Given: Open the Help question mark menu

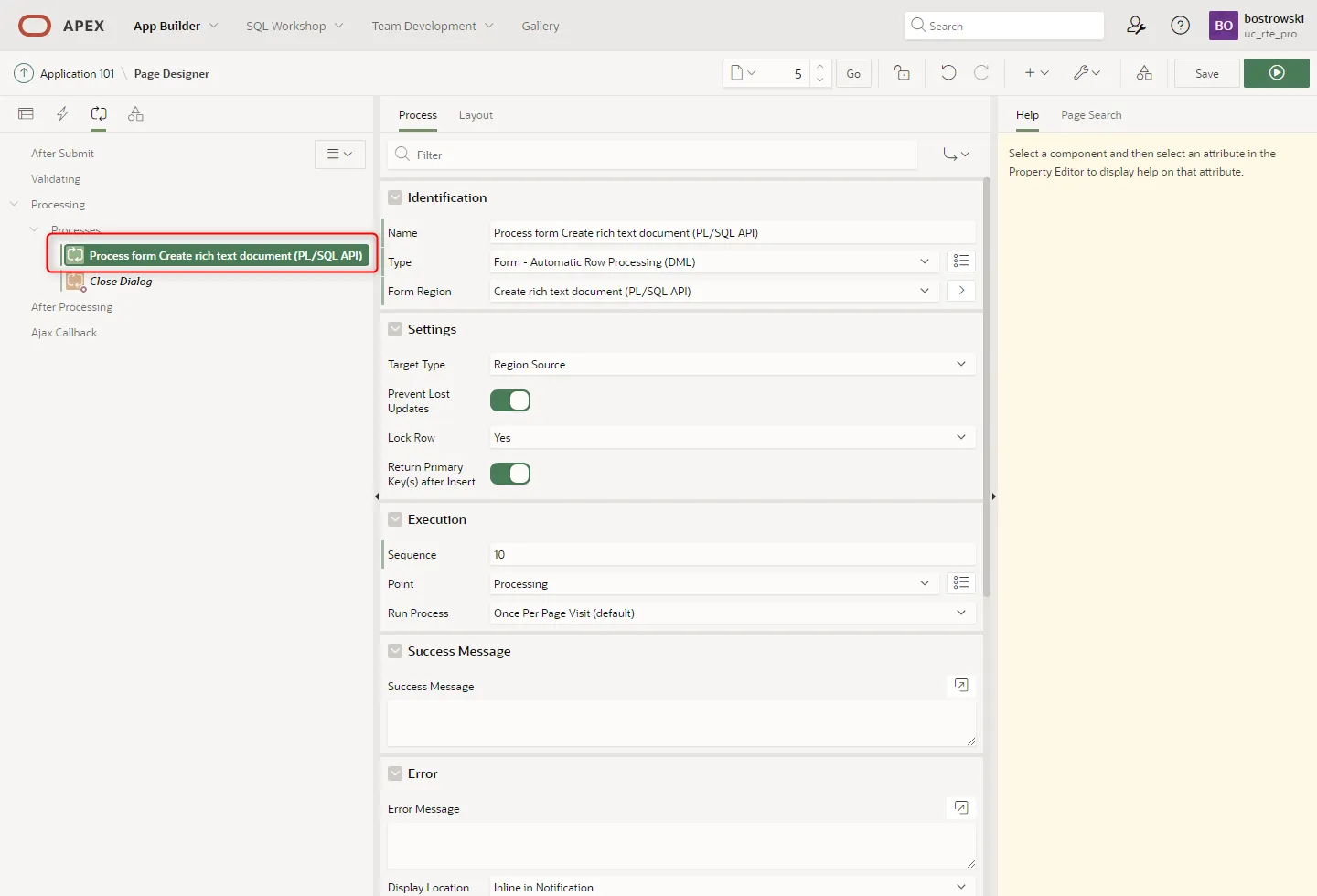Looking at the screenshot, I should point(1180,26).
